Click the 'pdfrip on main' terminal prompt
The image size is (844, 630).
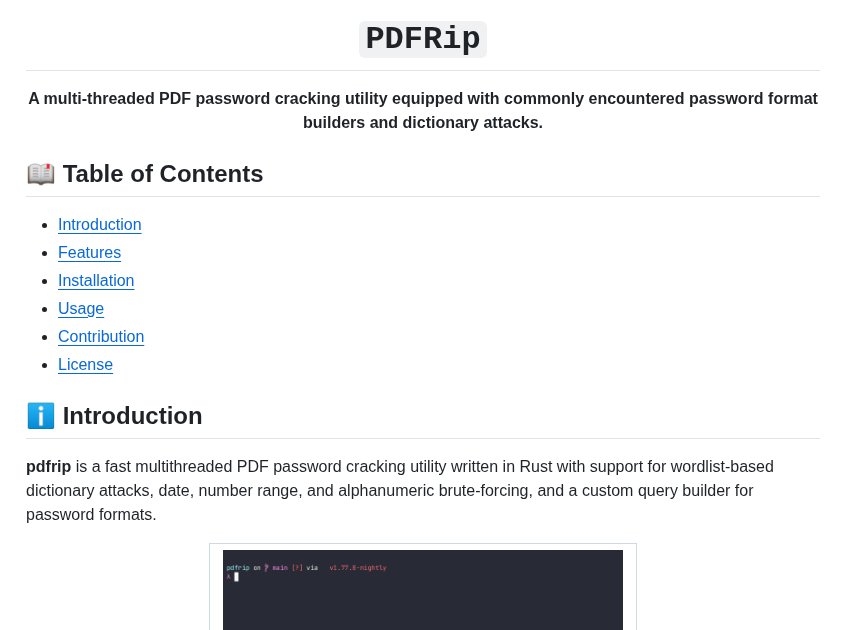[257, 568]
